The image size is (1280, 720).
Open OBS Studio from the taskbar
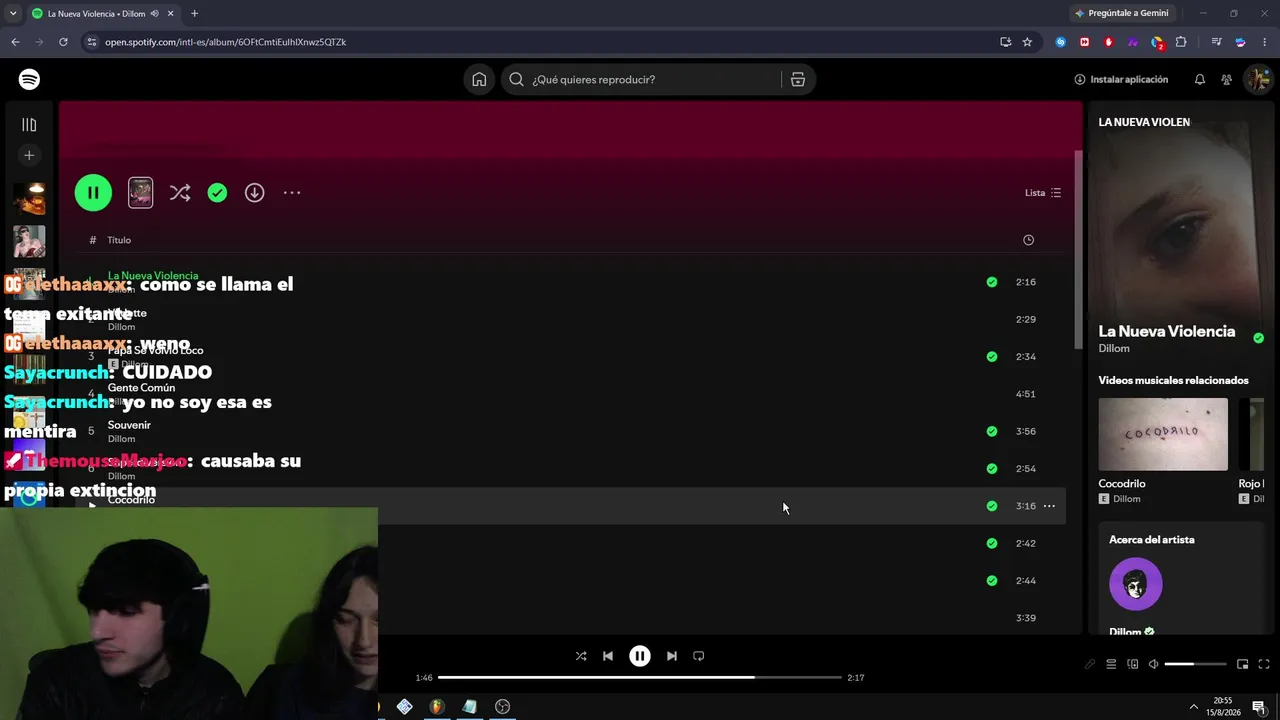coord(503,707)
